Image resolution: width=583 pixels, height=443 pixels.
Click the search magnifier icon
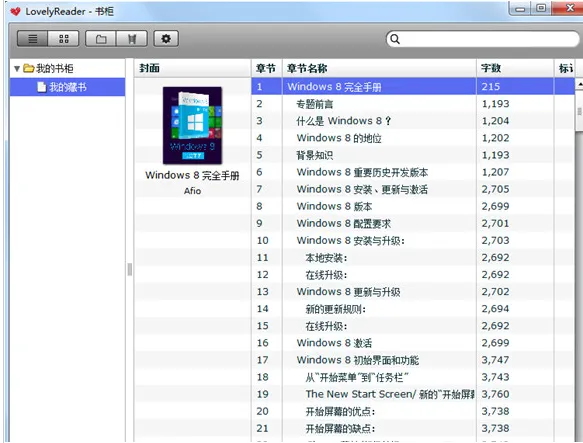pos(395,39)
